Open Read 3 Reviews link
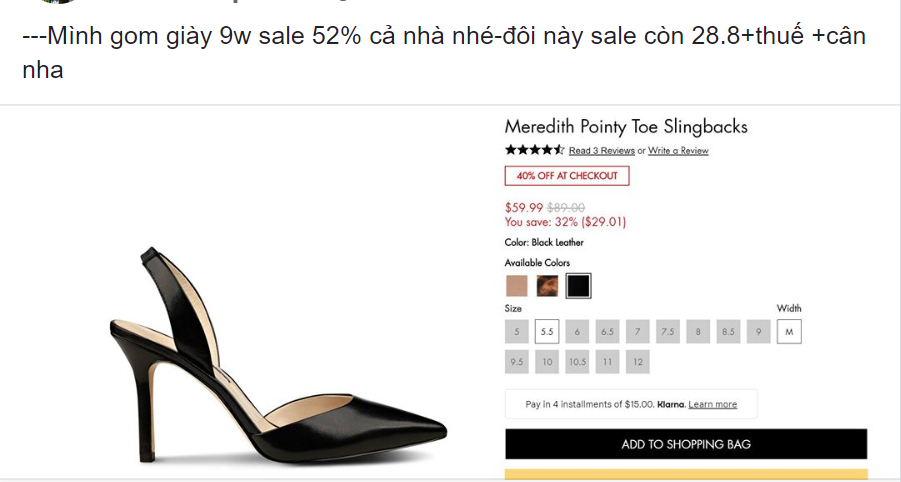The height and width of the screenshot is (482, 901). click(x=601, y=151)
